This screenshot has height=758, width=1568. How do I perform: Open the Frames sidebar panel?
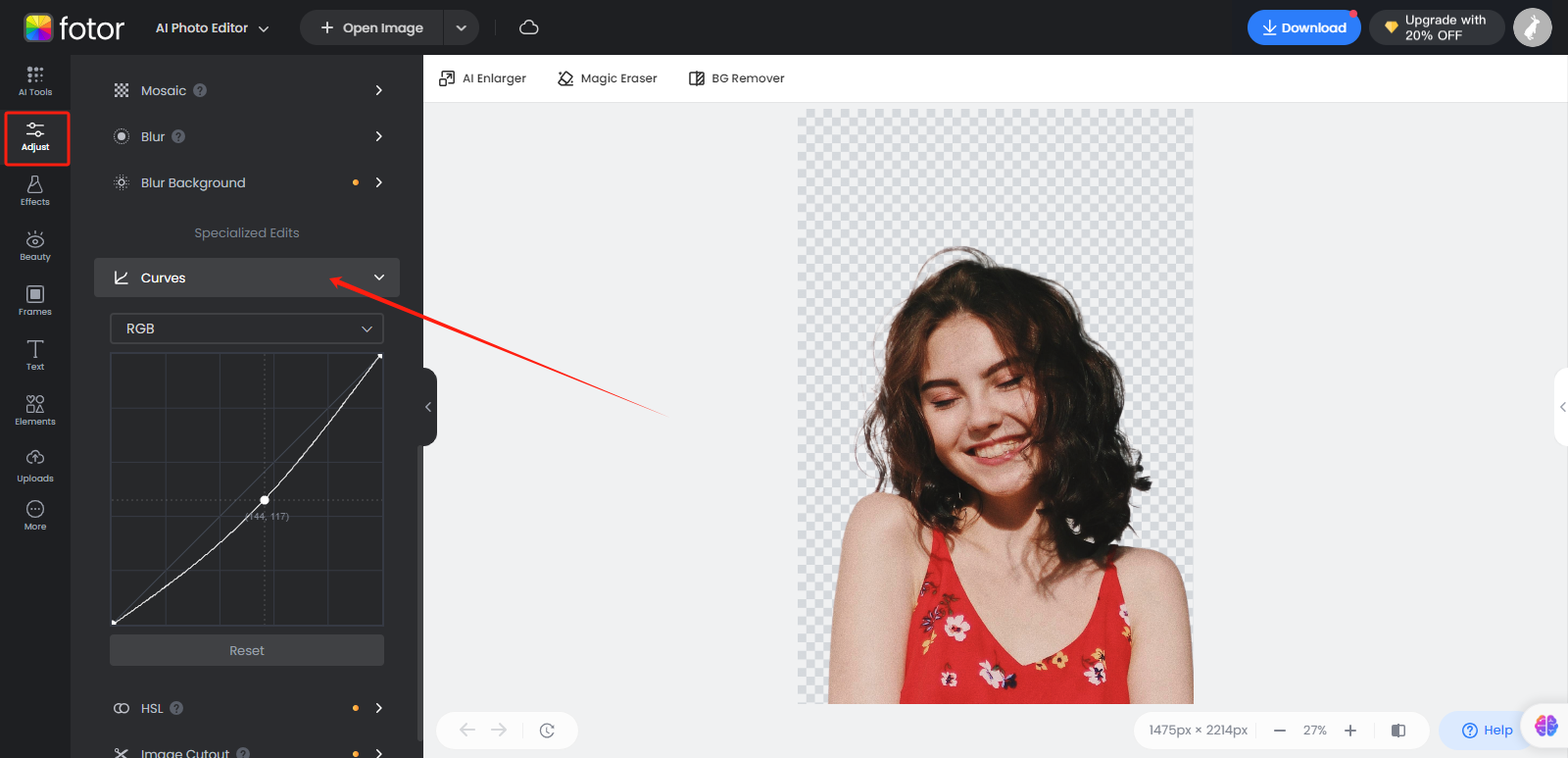35,301
